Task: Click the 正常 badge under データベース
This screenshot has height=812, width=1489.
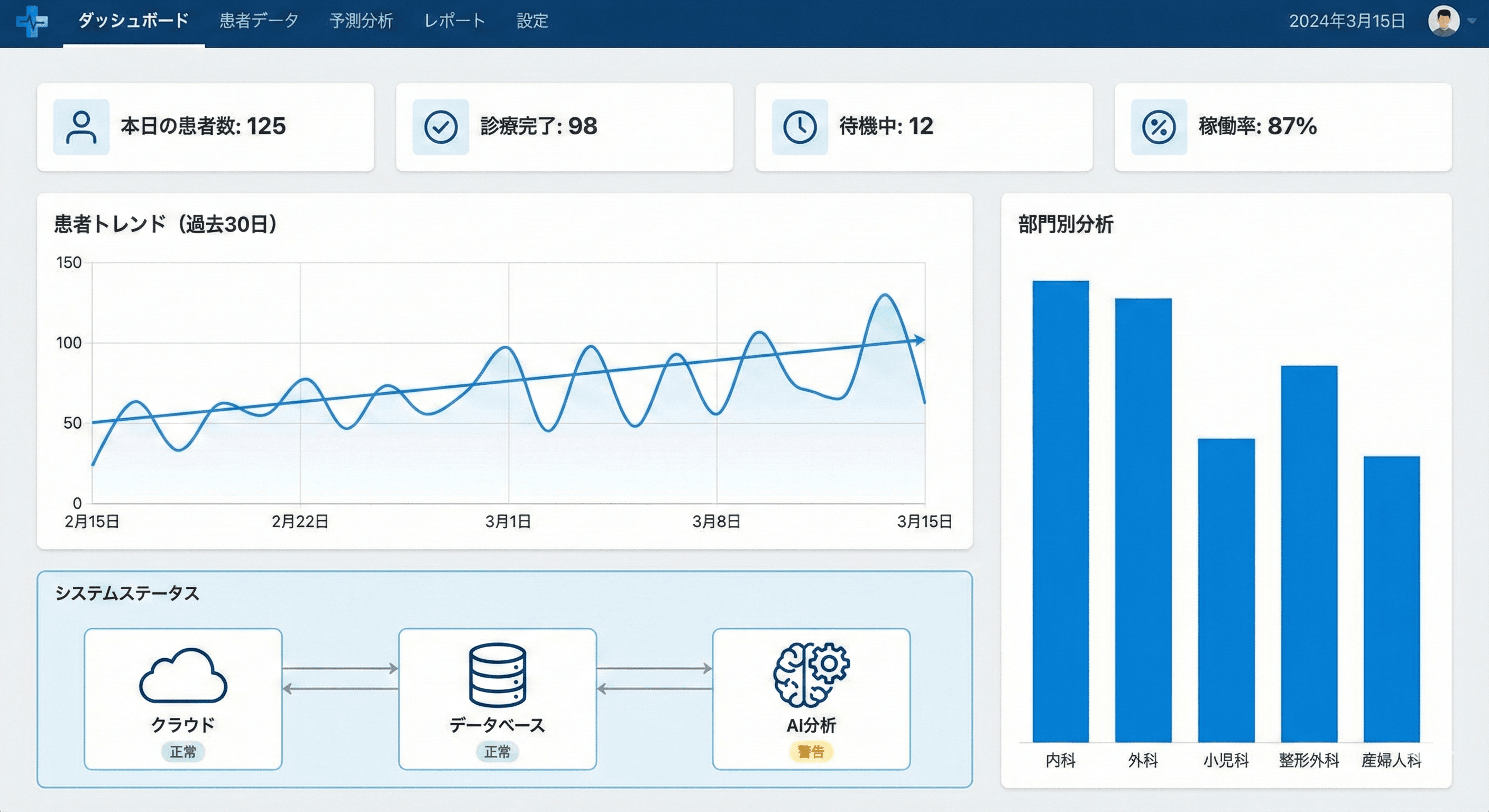Action: 497,752
